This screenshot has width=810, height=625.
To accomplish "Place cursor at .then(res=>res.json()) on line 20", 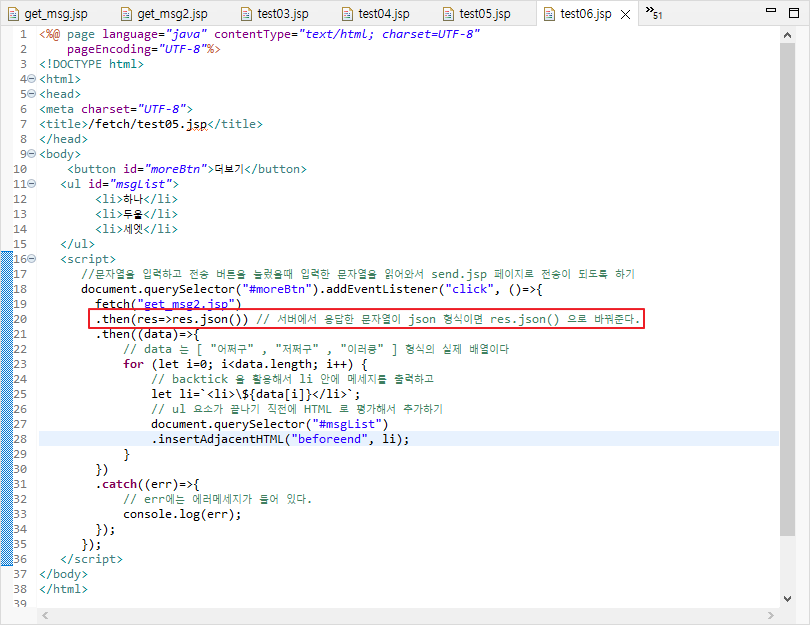I will click(172, 319).
